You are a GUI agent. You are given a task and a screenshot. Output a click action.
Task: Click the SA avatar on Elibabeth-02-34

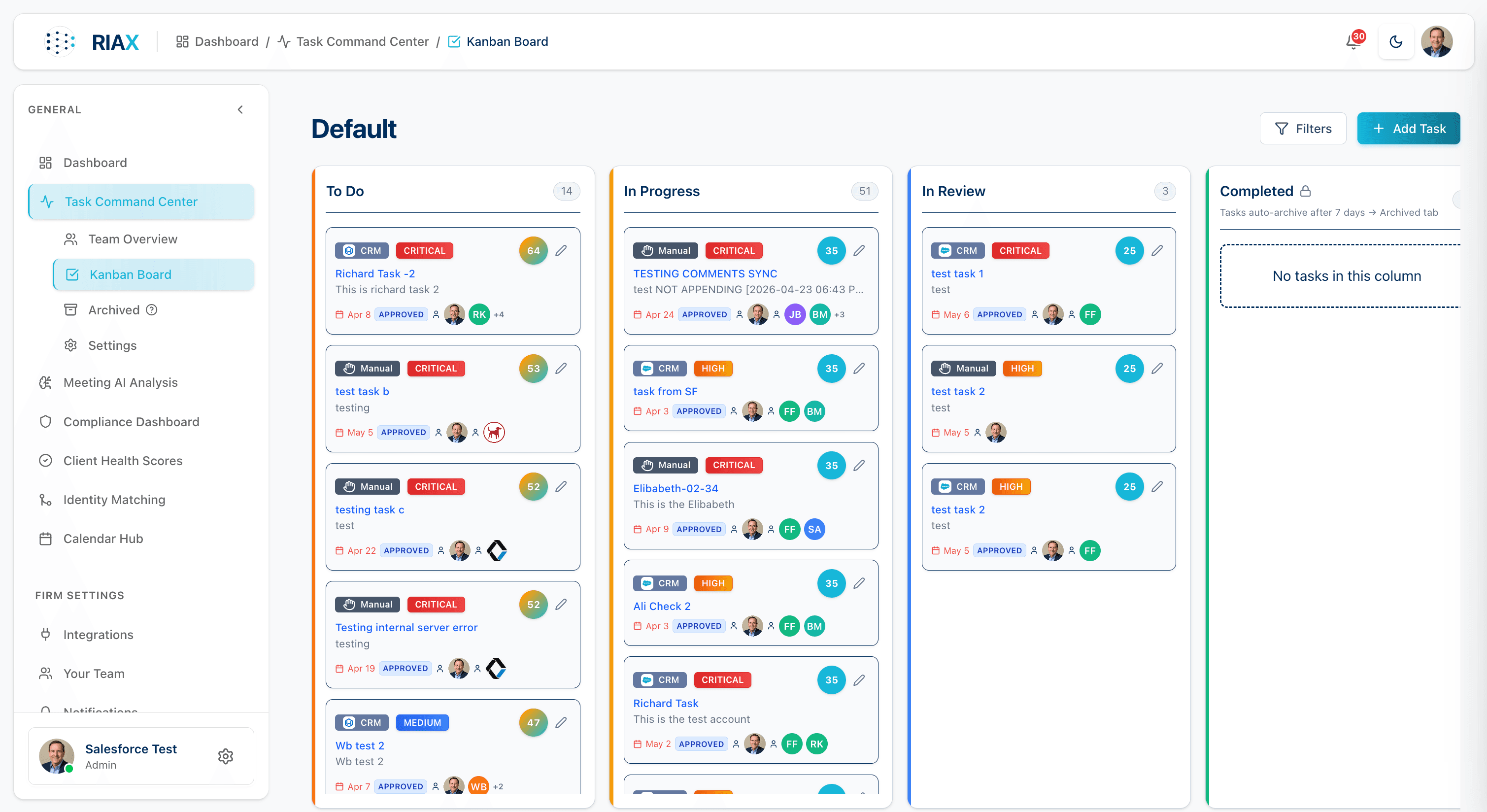click(814, 529)
